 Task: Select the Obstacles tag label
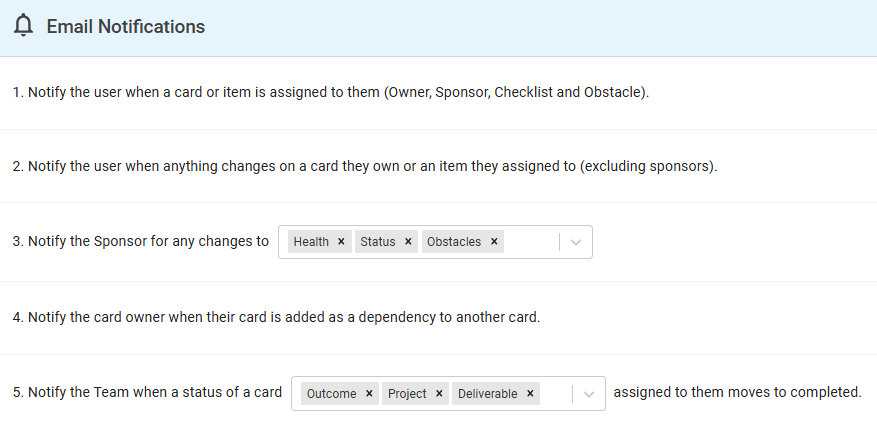coord(454,242)
